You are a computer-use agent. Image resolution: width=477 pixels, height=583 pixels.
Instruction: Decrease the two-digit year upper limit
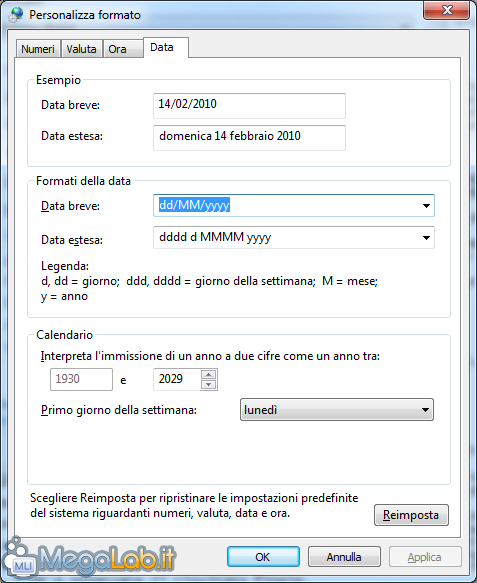point(209,384)
